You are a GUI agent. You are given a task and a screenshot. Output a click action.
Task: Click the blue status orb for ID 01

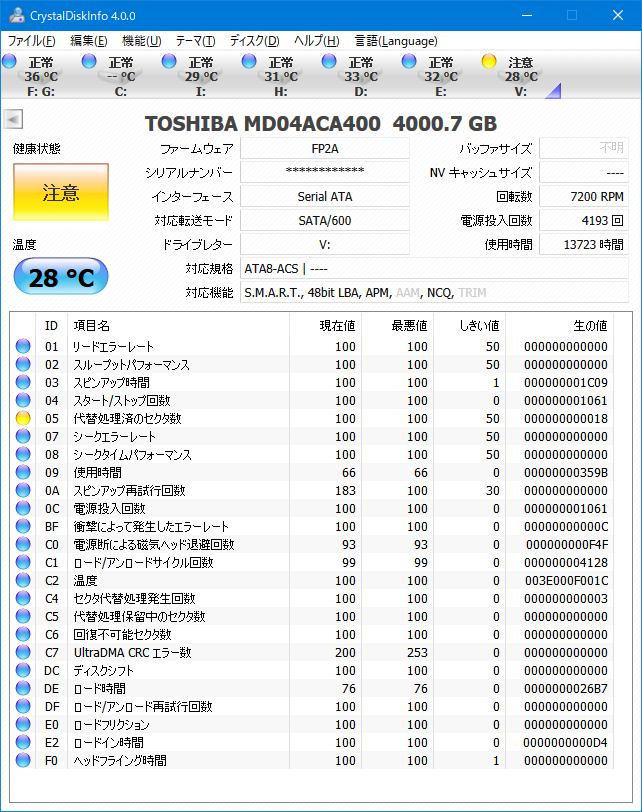coord(23,346)
